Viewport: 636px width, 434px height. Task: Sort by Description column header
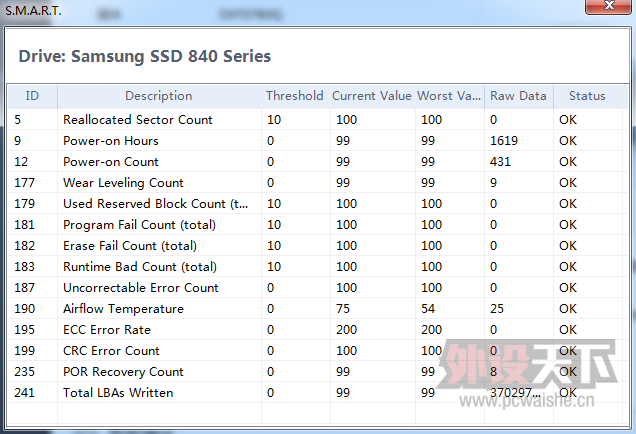[x=159, y=96]
